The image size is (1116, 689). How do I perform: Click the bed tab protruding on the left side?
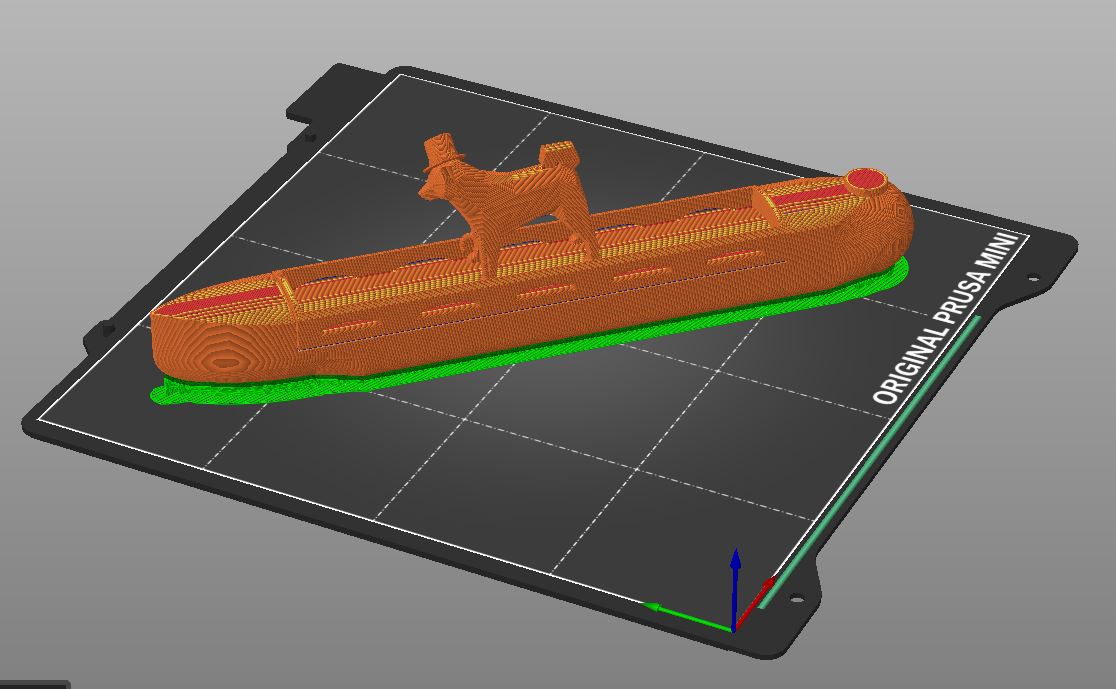click(105, 327)
